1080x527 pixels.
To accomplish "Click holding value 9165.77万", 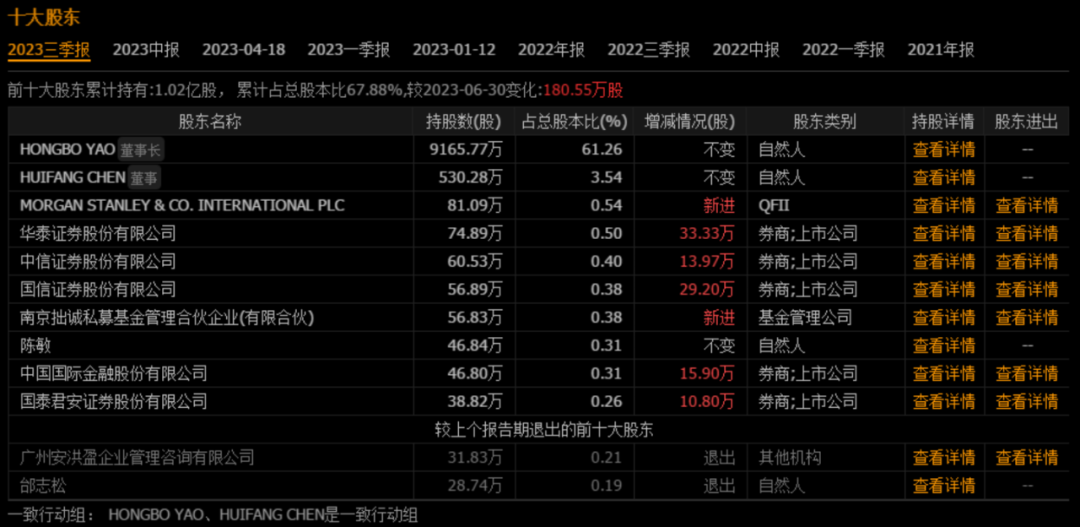I will 468,149.
